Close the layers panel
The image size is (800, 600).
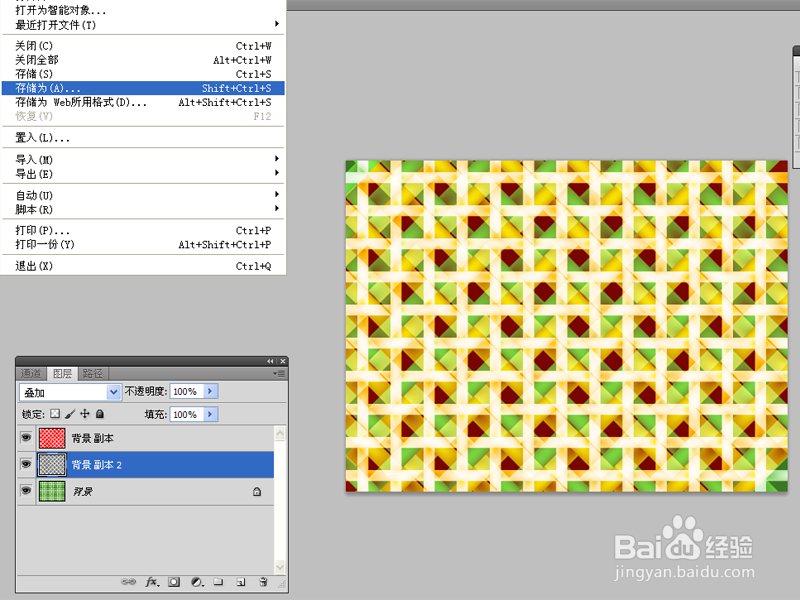click(283, 361)
